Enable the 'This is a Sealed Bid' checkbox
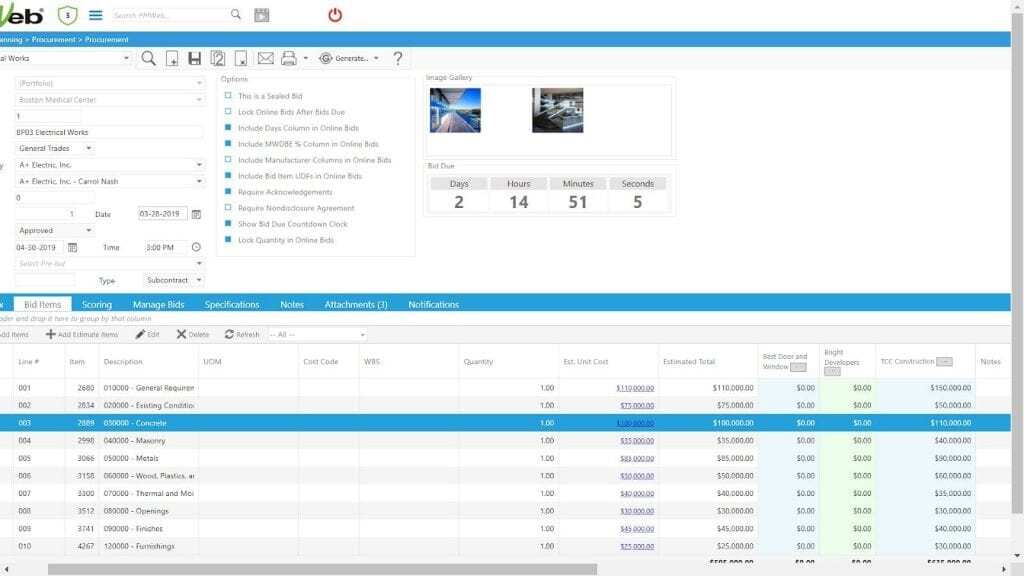The height and width of the screenshot is (576, 1024). [x=228, y=96]
